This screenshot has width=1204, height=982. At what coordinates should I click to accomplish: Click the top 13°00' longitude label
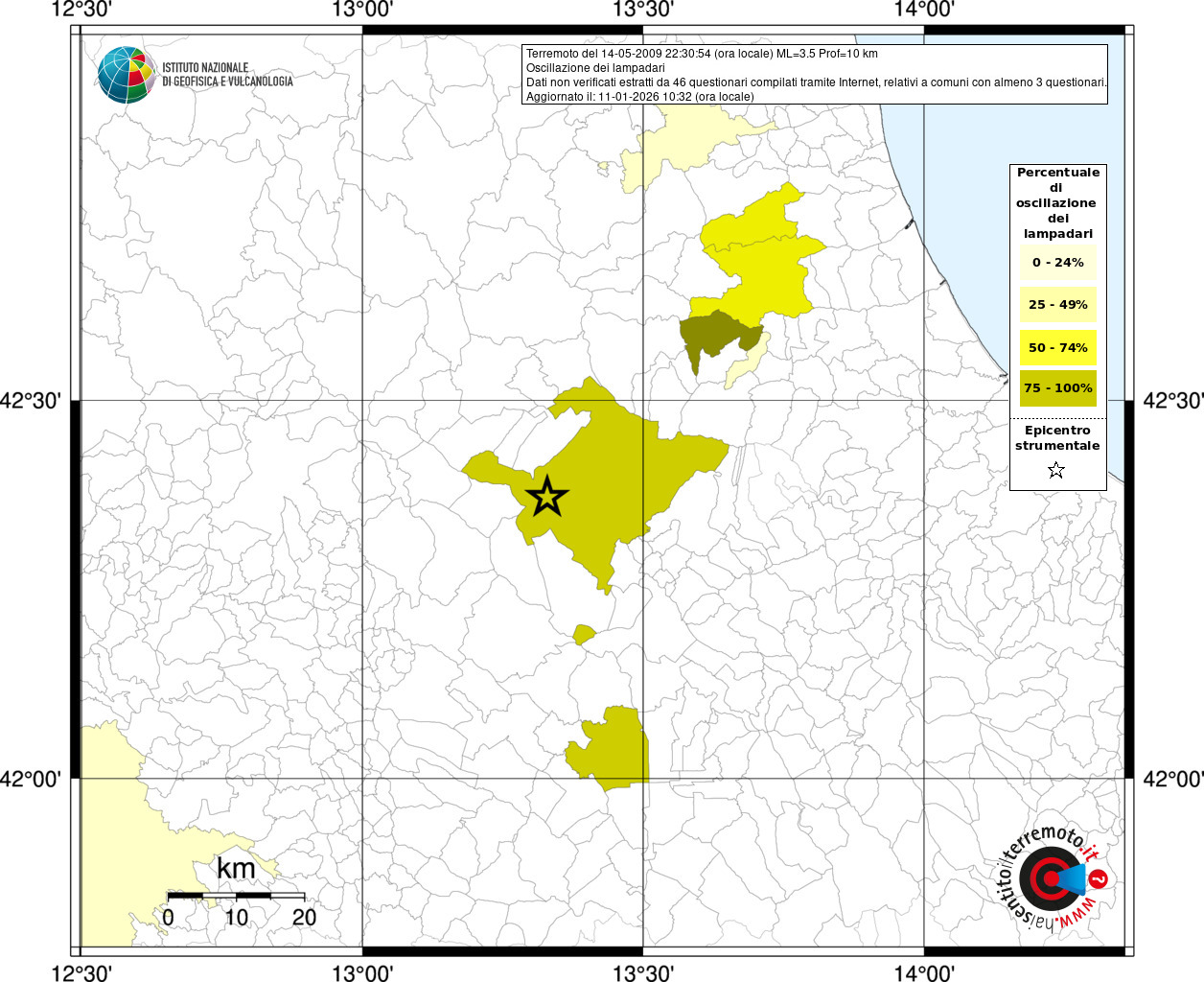point(362,10)
